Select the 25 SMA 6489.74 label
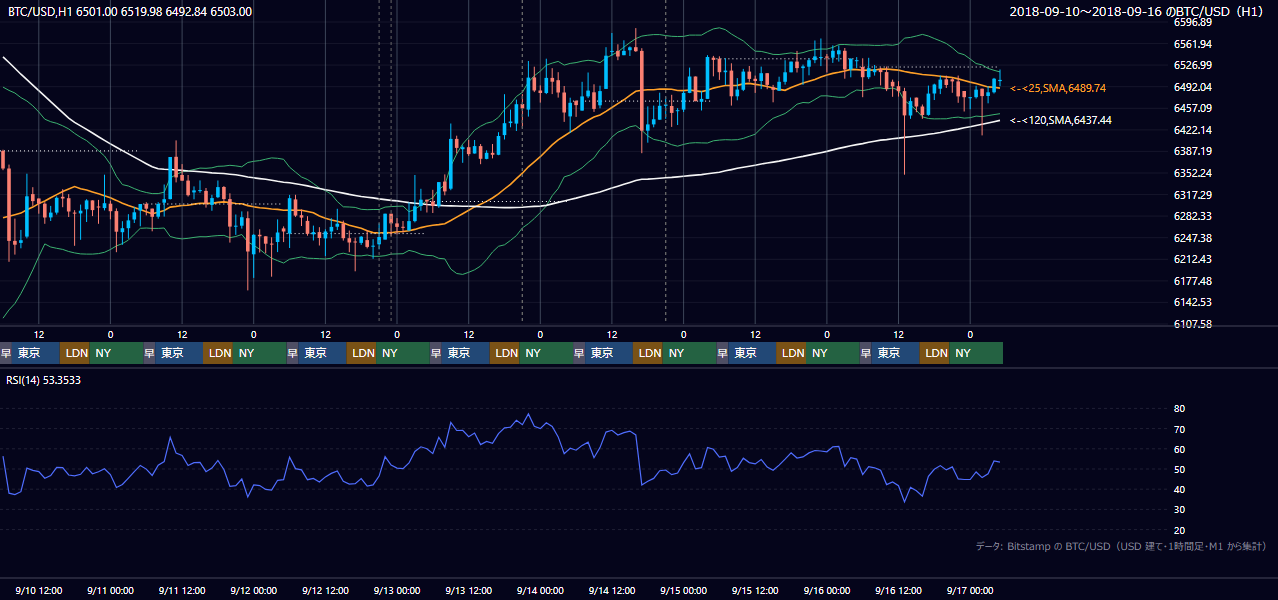This screenshot has height=600, width=1278. click(1058, 88)
